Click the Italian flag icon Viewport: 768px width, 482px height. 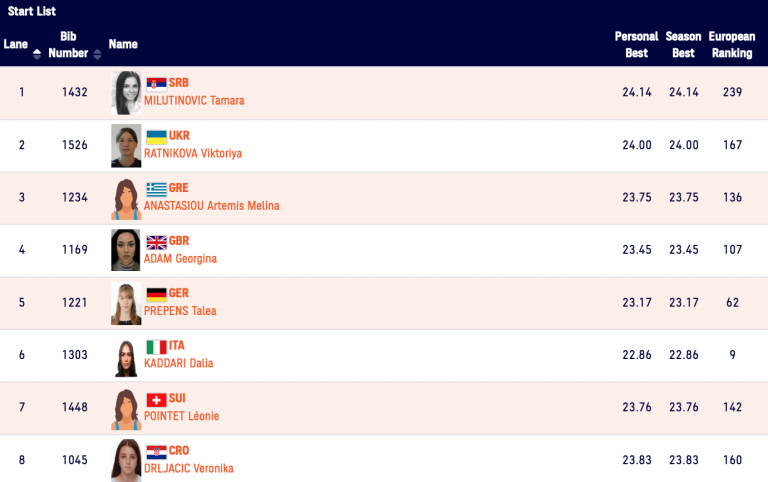(156, 346)
